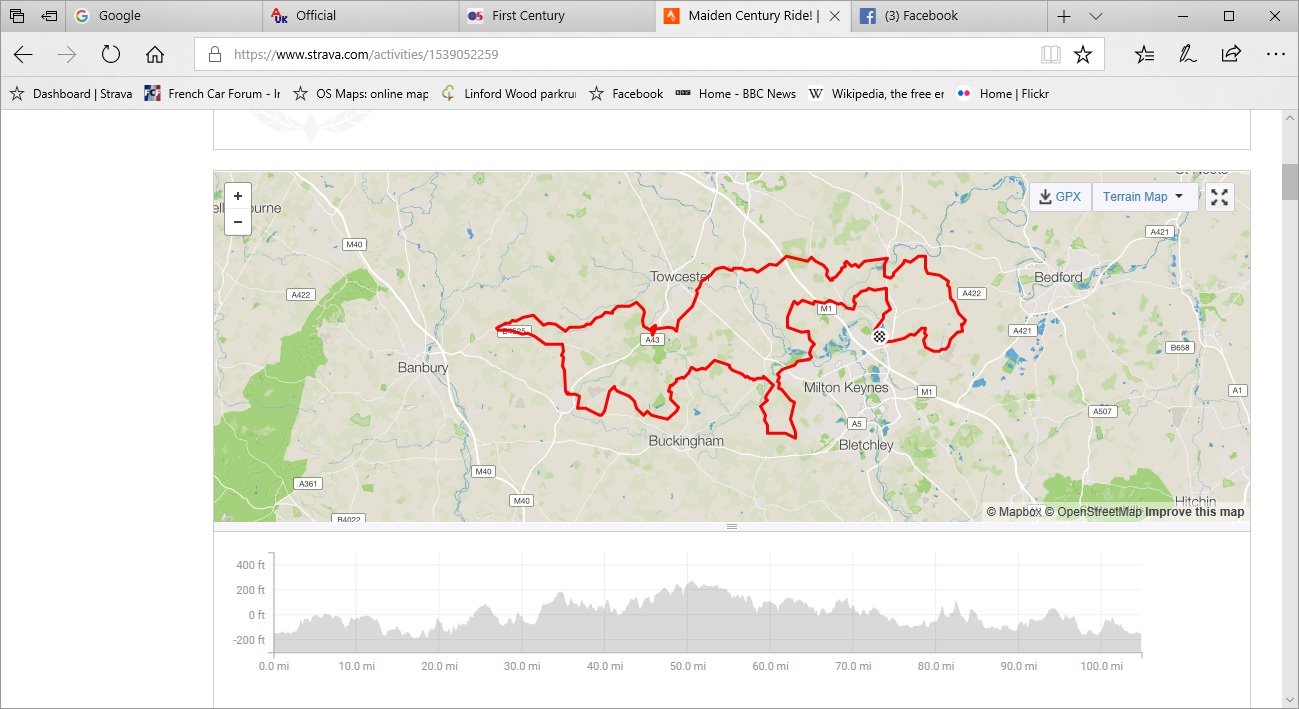The image size is (1299, 709).
Task: Open the Wikipedia bookmark
Action: click(875, 93)
